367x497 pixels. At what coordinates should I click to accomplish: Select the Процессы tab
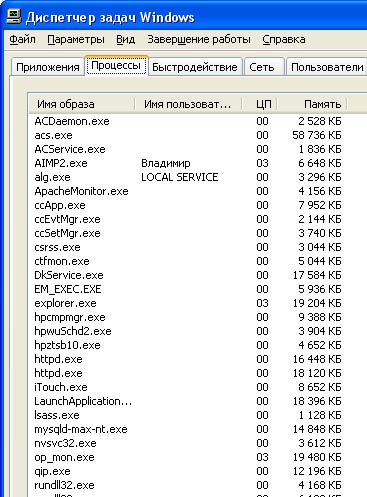tap(116, 66)
